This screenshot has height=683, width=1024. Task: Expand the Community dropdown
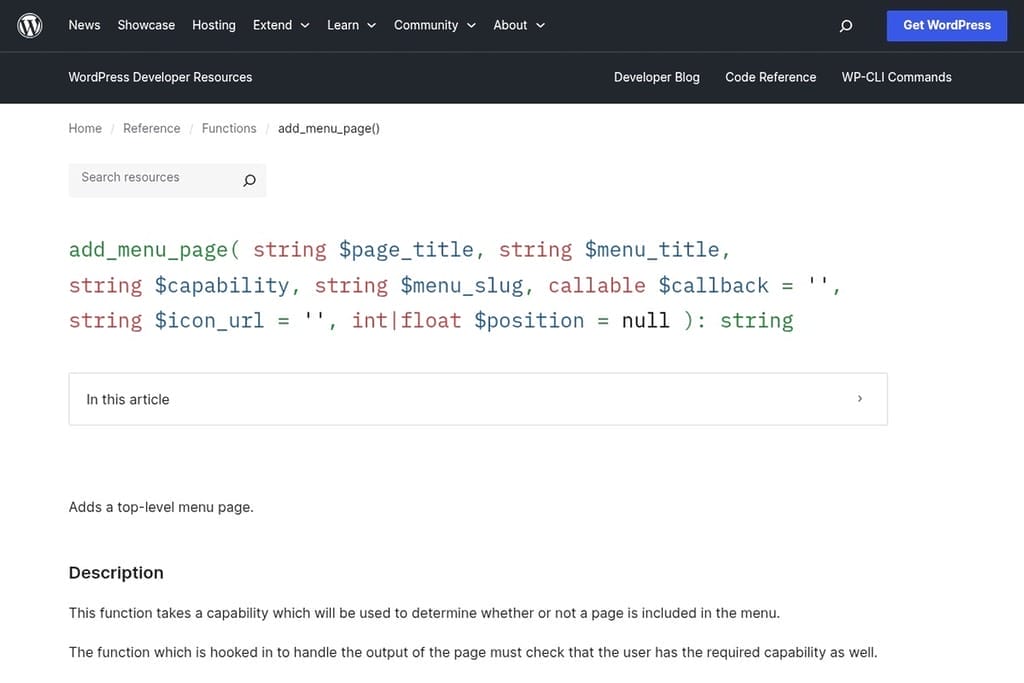(x=427, y=25)
